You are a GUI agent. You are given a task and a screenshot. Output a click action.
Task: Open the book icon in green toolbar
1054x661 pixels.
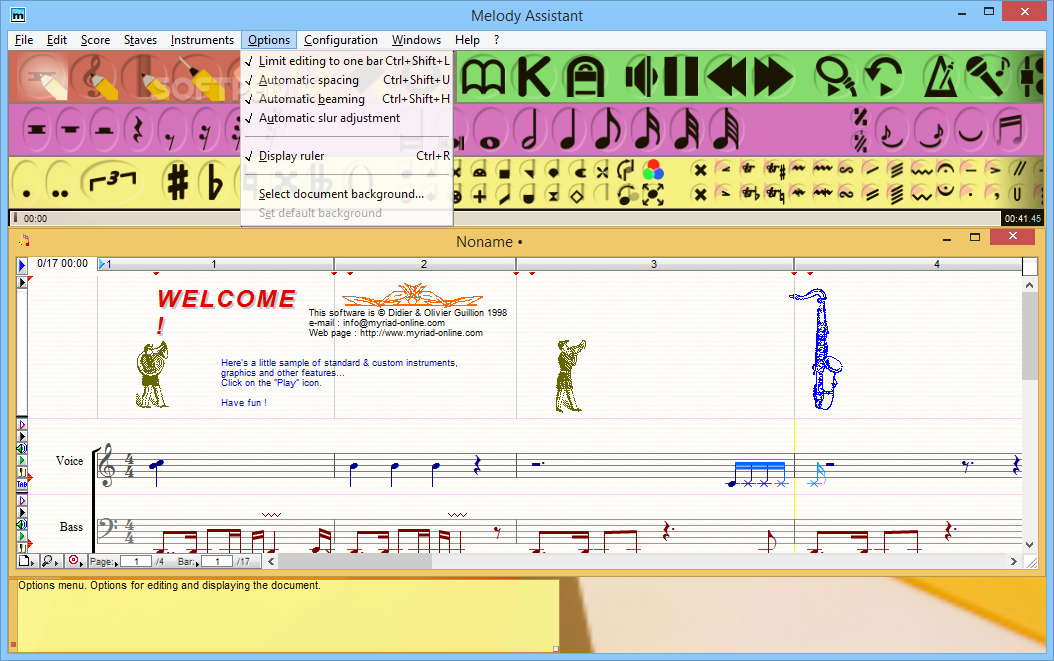(483, 77)
